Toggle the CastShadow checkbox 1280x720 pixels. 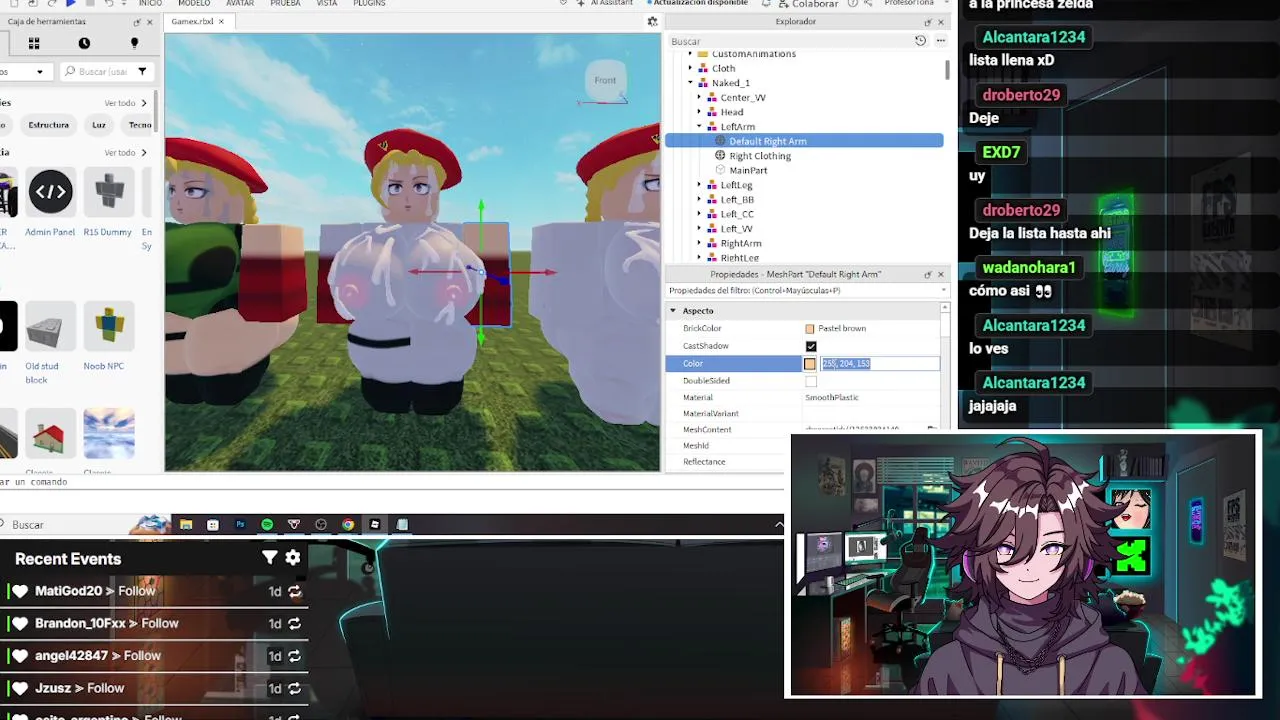coord(811,346)
